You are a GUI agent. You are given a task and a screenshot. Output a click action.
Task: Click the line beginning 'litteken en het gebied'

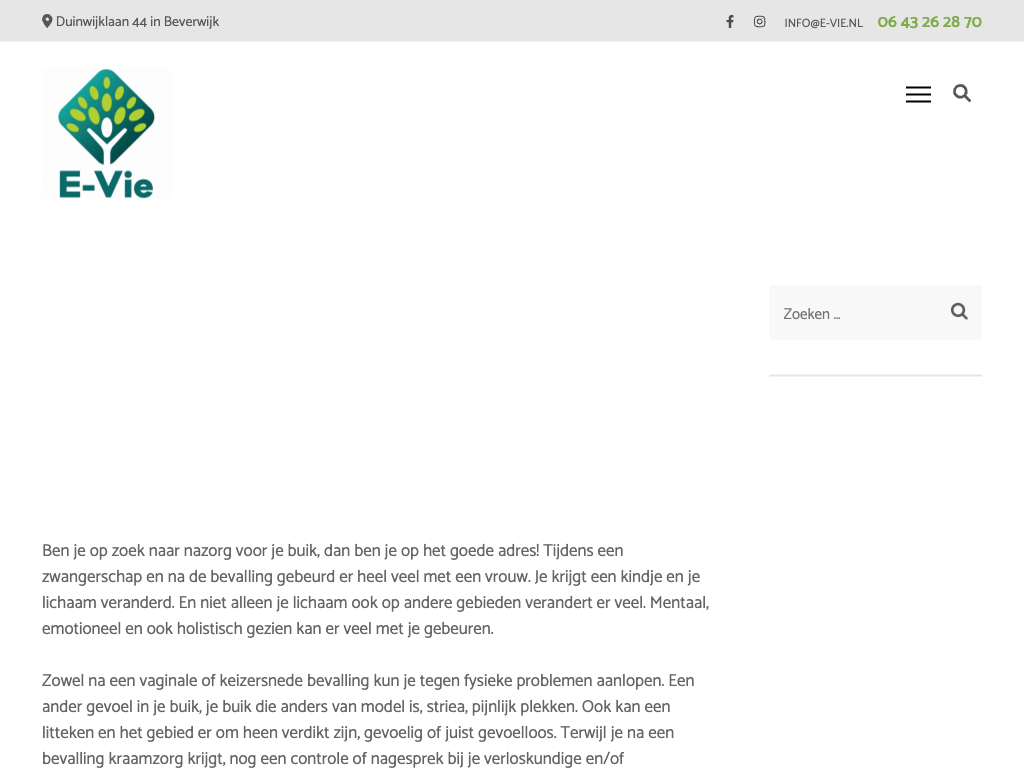tap(358, 733)
